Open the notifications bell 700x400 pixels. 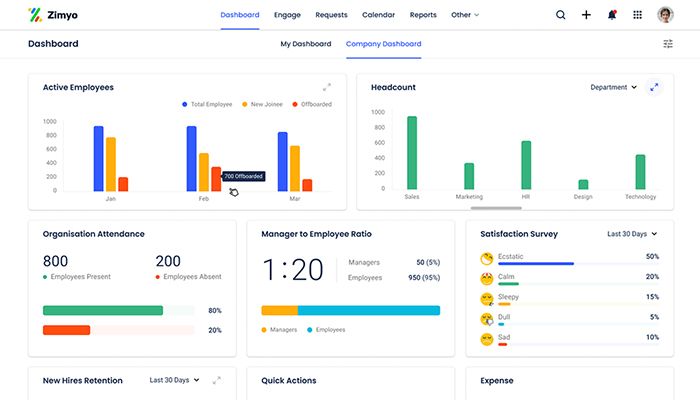click(612, 15)
